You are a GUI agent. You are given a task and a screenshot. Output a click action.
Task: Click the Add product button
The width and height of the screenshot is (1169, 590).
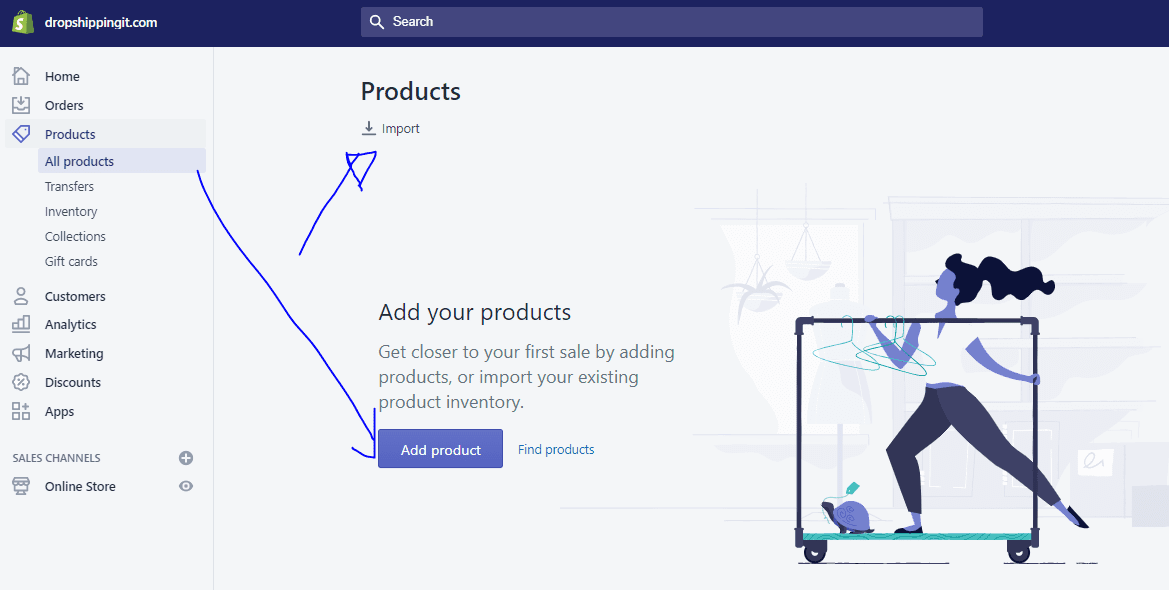point(441,449)
